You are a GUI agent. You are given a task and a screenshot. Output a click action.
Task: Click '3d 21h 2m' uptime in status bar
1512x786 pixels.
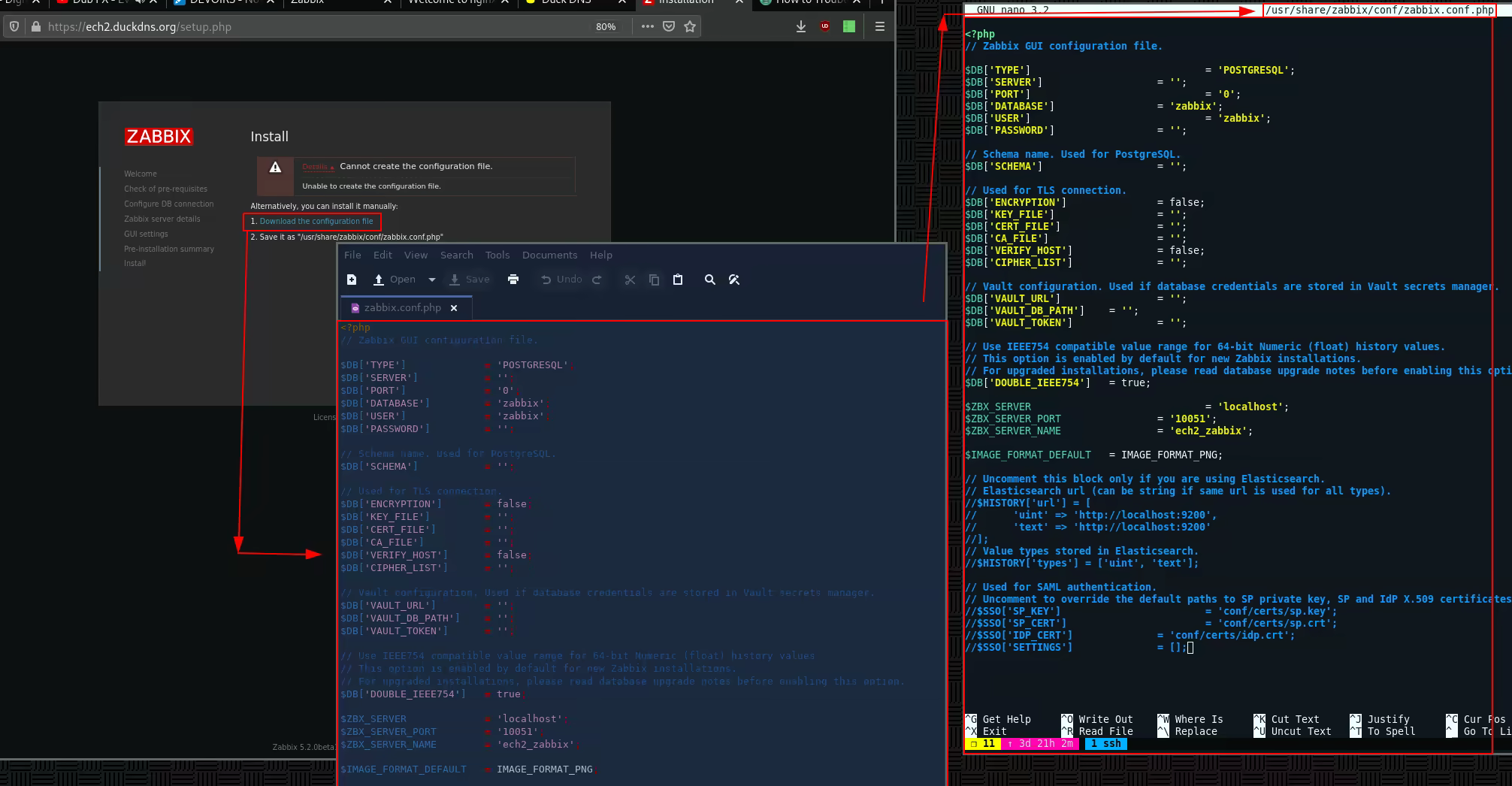pyautogui.click(x=1040, y=744)
